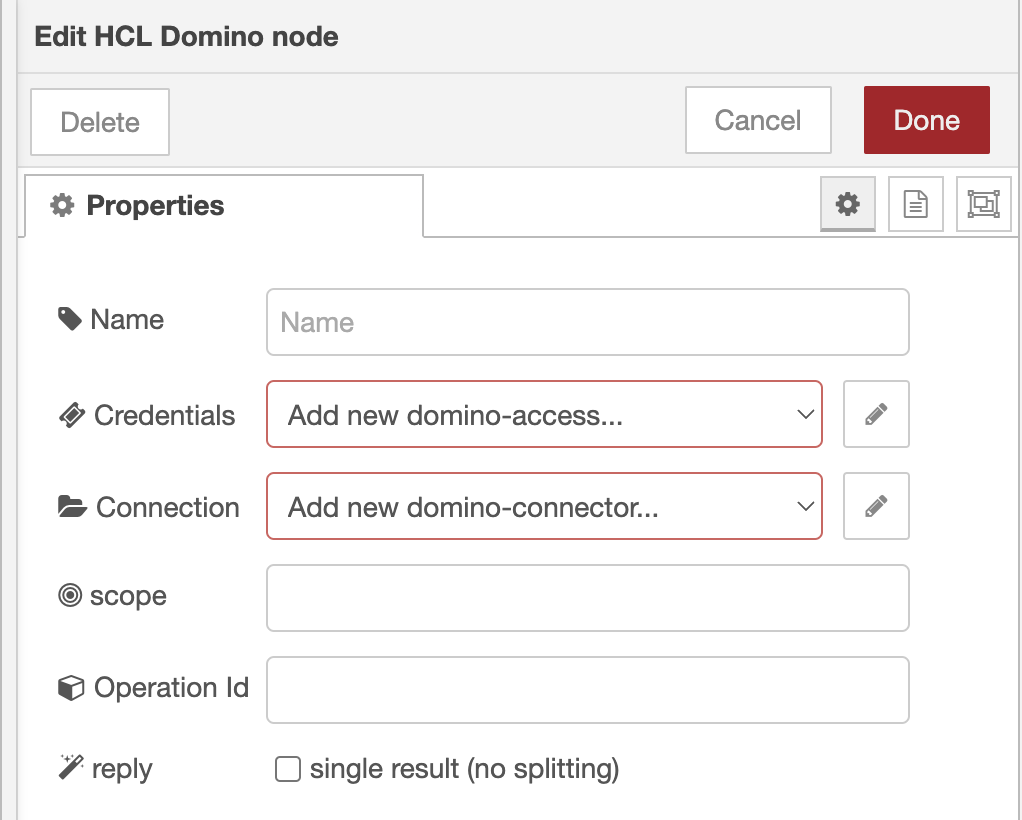Edit Connection with pencil button
Image resolution: width=1022 pixels, height=820 pixels.
click(x=876, y=506)
